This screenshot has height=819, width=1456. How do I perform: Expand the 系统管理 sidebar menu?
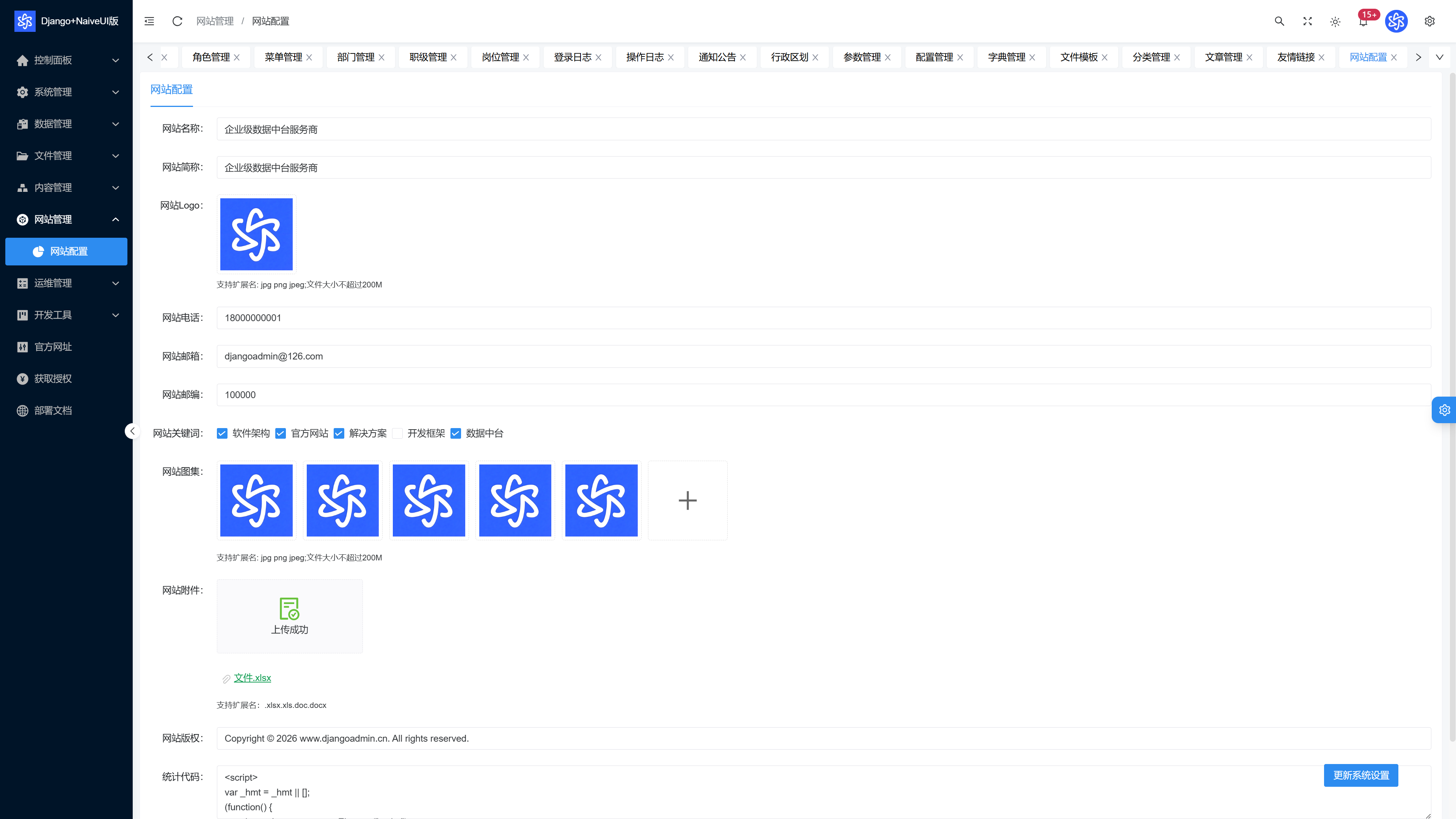point(67,91)
